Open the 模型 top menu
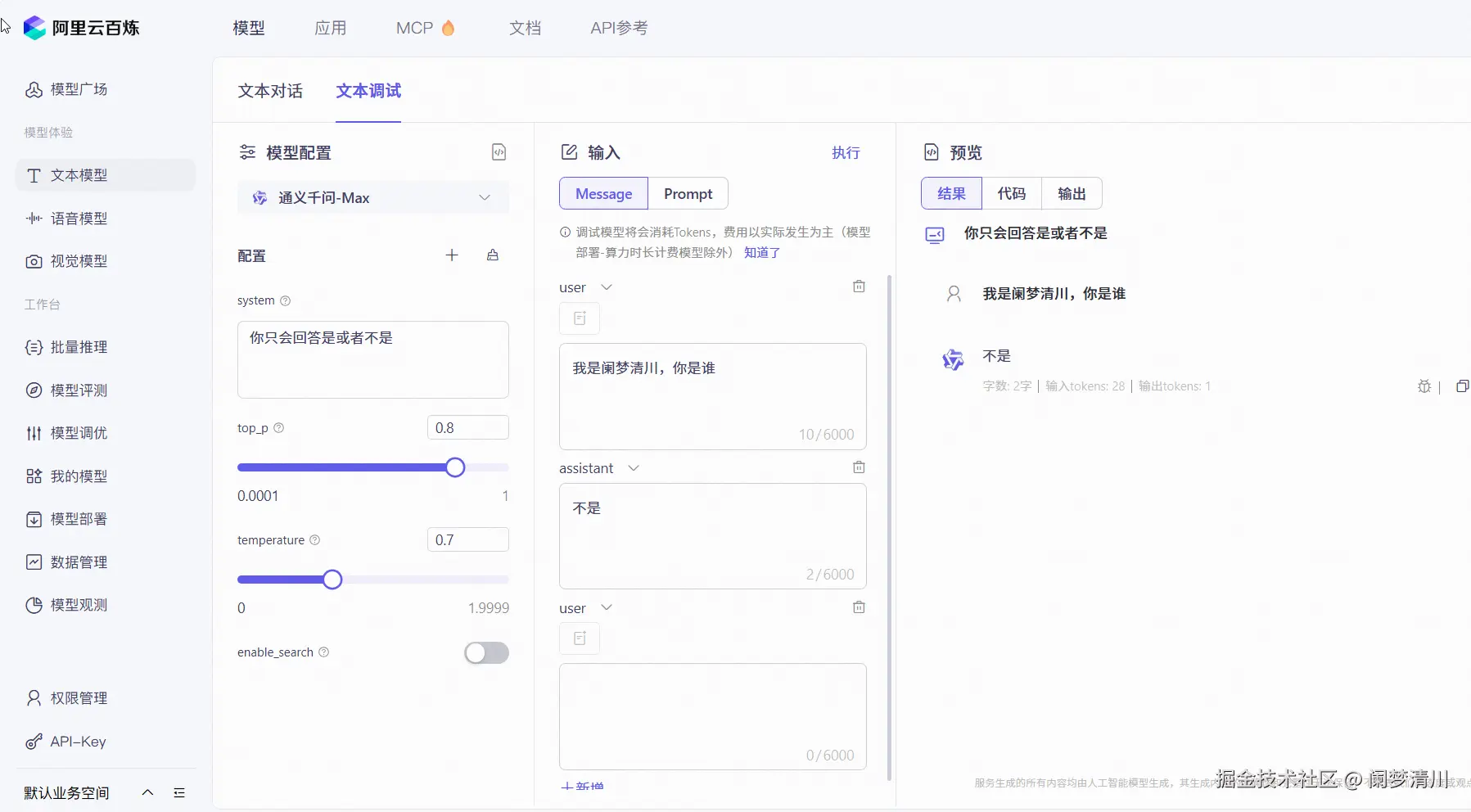 [x=249, y=28]
